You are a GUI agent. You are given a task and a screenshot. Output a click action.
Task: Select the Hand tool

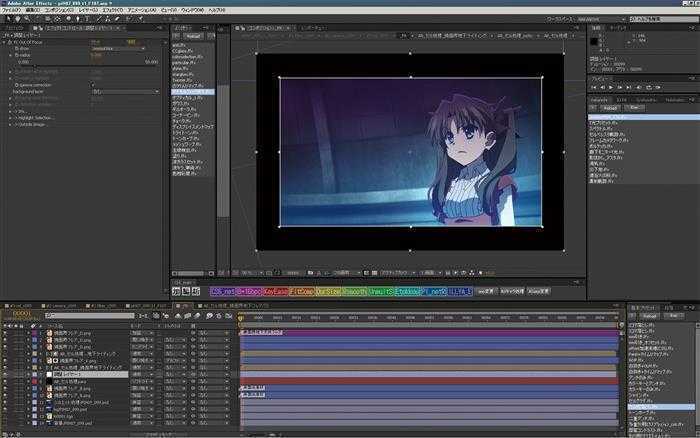[x=18, y=19]
